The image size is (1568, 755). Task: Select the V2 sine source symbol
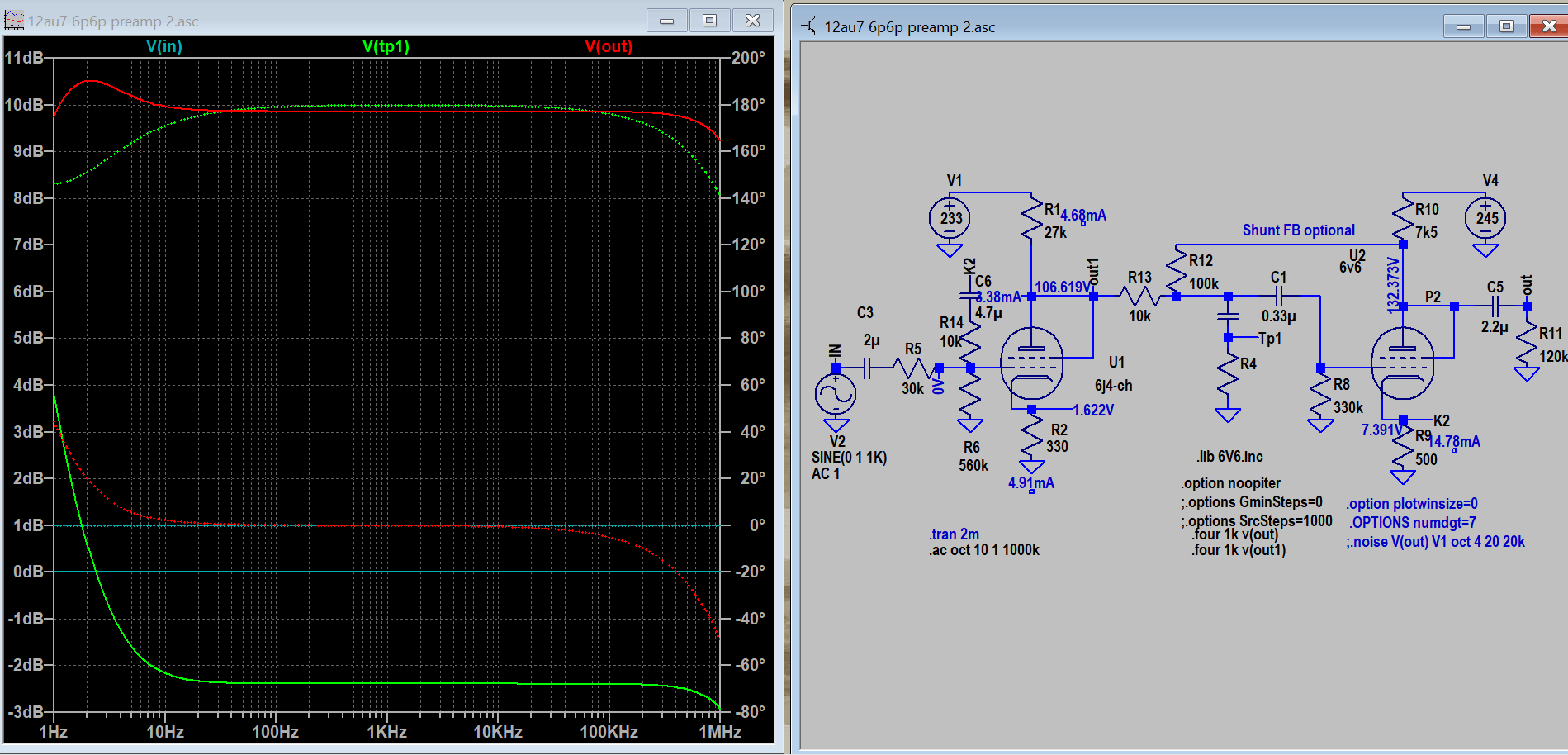pyautogui.click(x=836, y=394)
